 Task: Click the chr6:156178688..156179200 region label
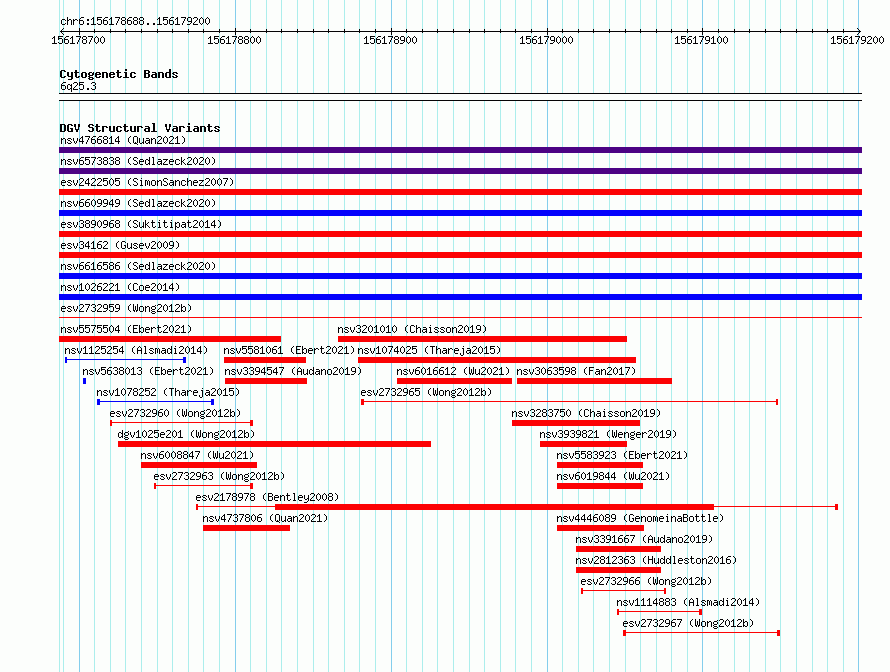(135, 21)
